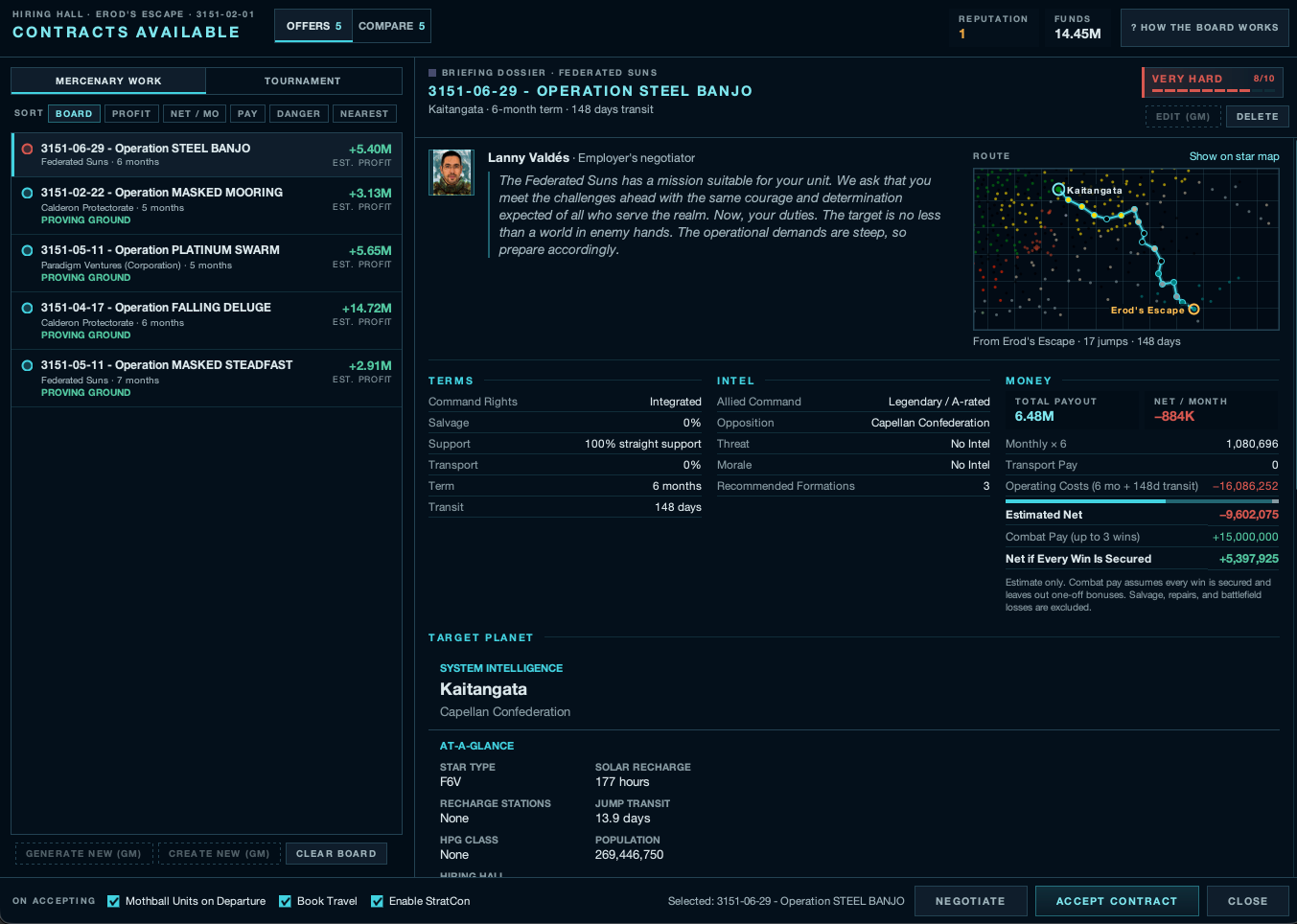Viewport: 1297px width, 924px height.
Task: Sort contracts by Pay
Action: (x=247, y=113)
